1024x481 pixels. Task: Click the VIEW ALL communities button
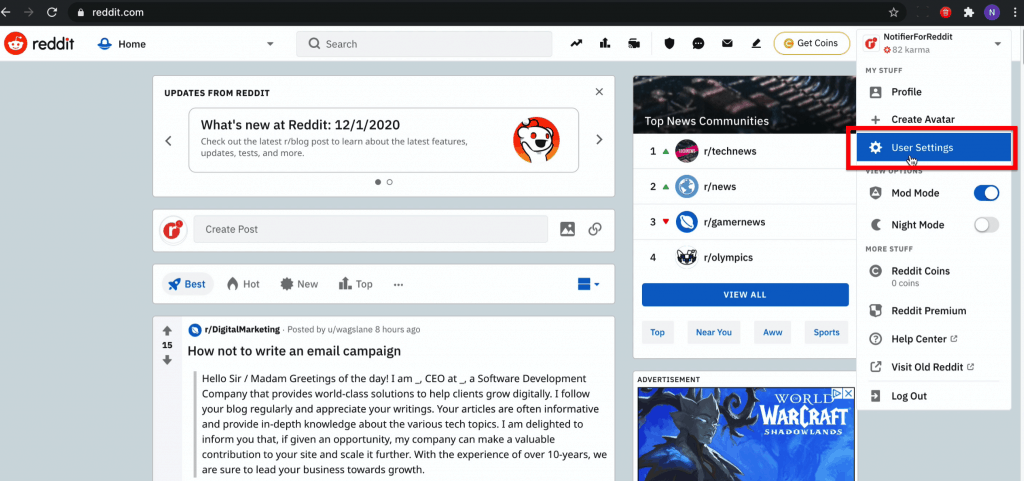pyautogui.click(x=745, y=295)
